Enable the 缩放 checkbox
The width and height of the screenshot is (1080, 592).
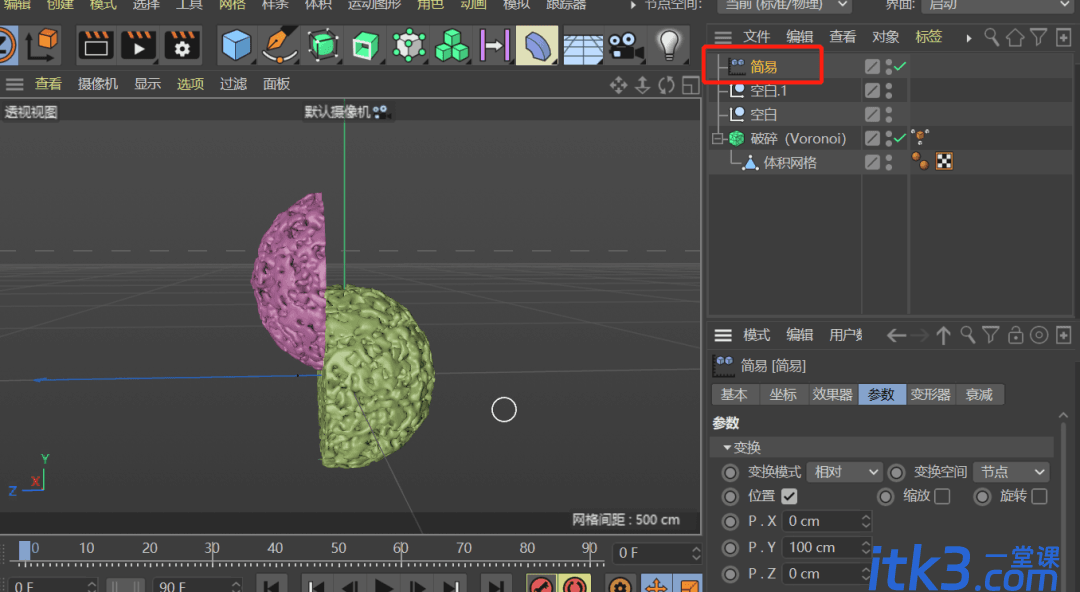[942, 496]
